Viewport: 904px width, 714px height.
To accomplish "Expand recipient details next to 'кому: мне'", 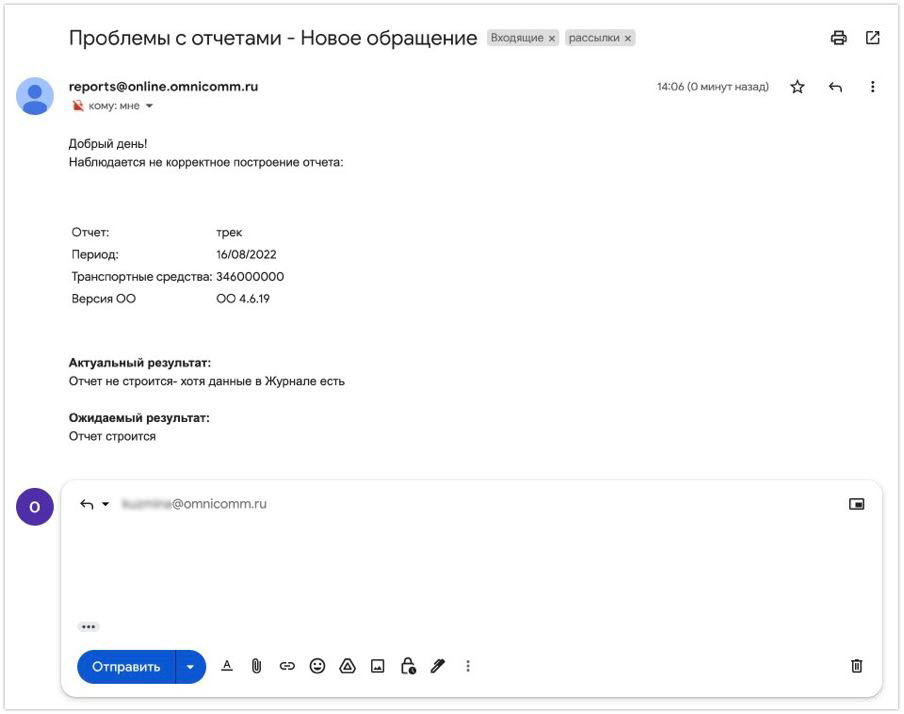I will [x=150, y=106].
